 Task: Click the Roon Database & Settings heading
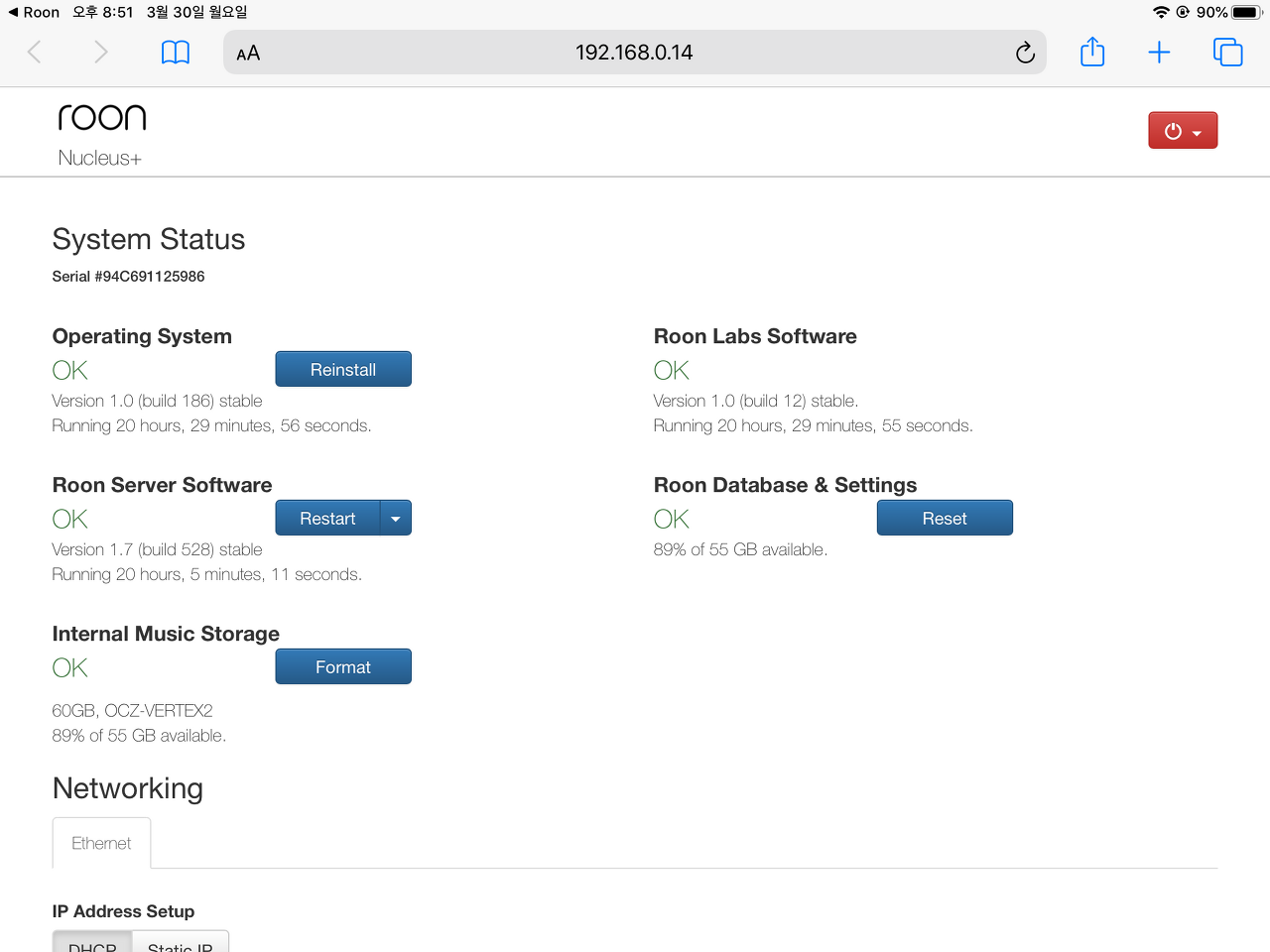[786, 485]
